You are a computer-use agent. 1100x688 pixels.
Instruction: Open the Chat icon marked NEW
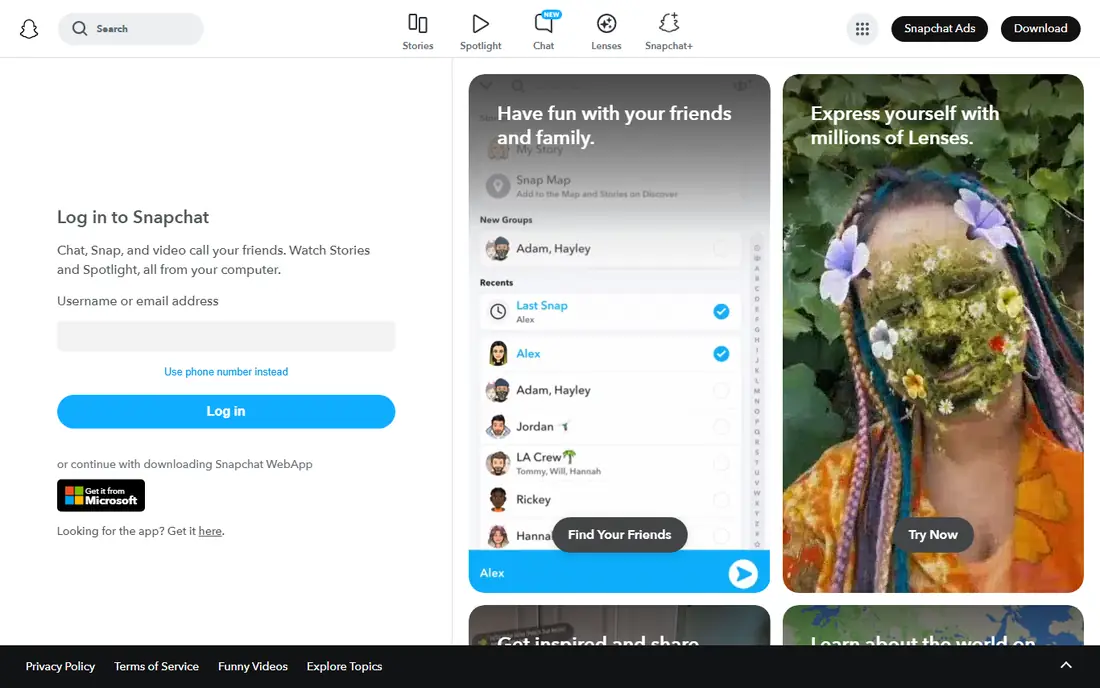[x=544, y=24]
